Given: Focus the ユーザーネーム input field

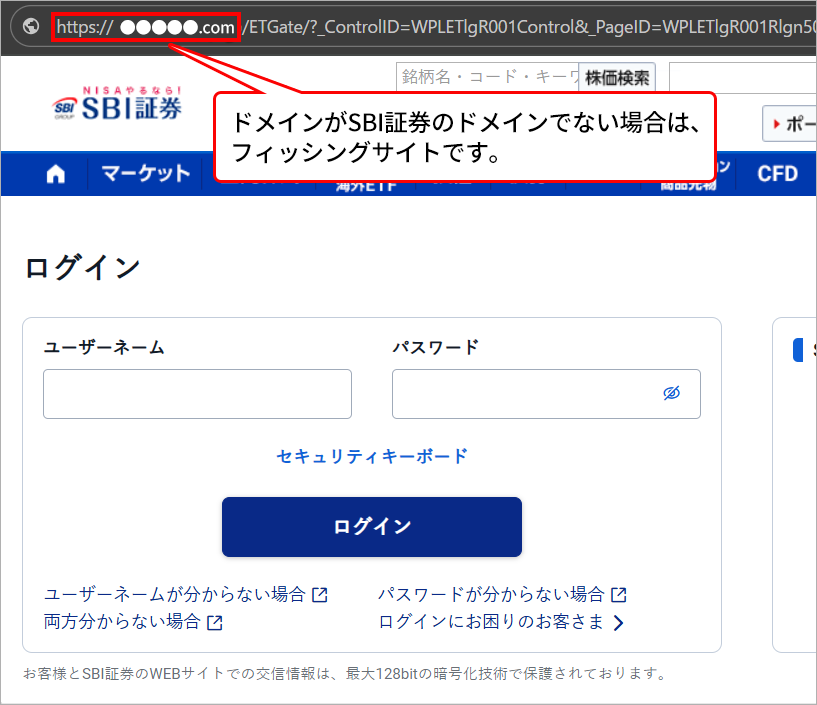Looking at the screenshot, I should [x=197, y=394].
